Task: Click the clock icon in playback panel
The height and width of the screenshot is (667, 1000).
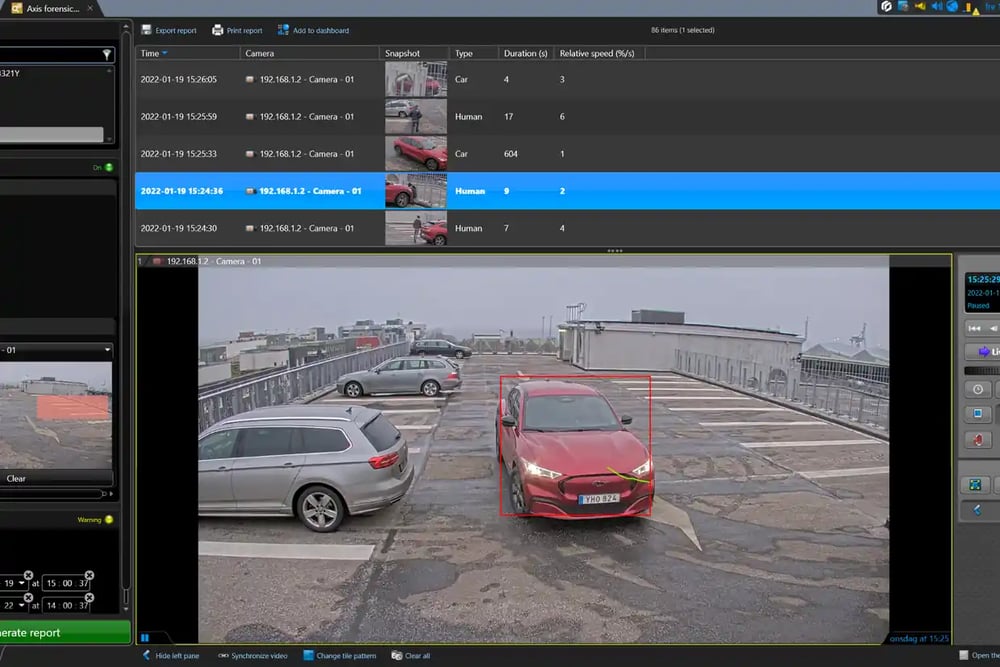Action: click(978, 390)
